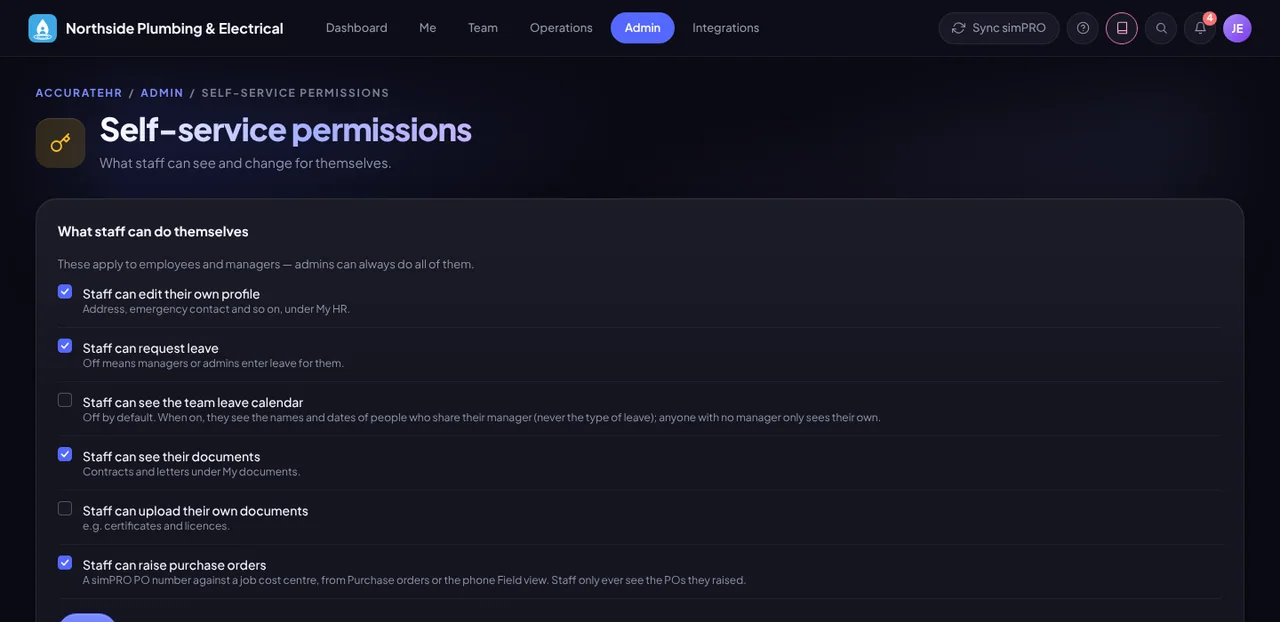The width and height of the screenshot is (1280, 622).
Task: Open the Integrations nav item
Action: [726, 28]
